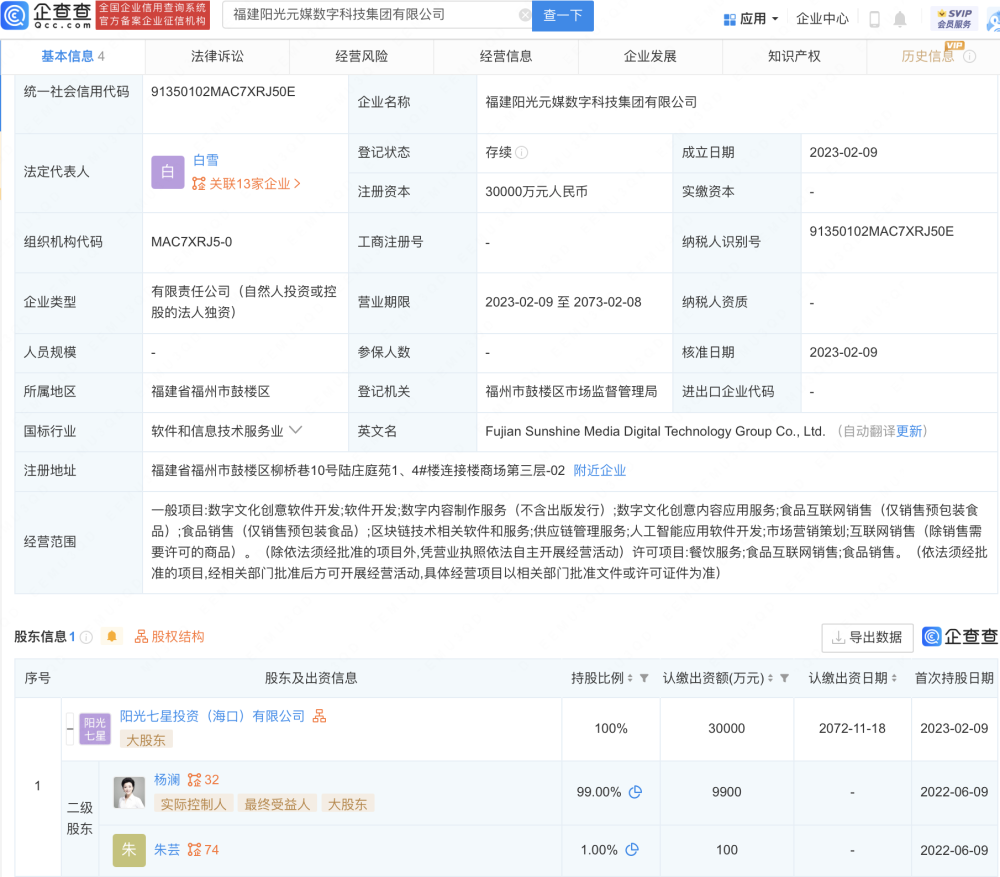Sort by 持股比例 using the sort arrows
The image size is (1000, 877).
point(630,678)
